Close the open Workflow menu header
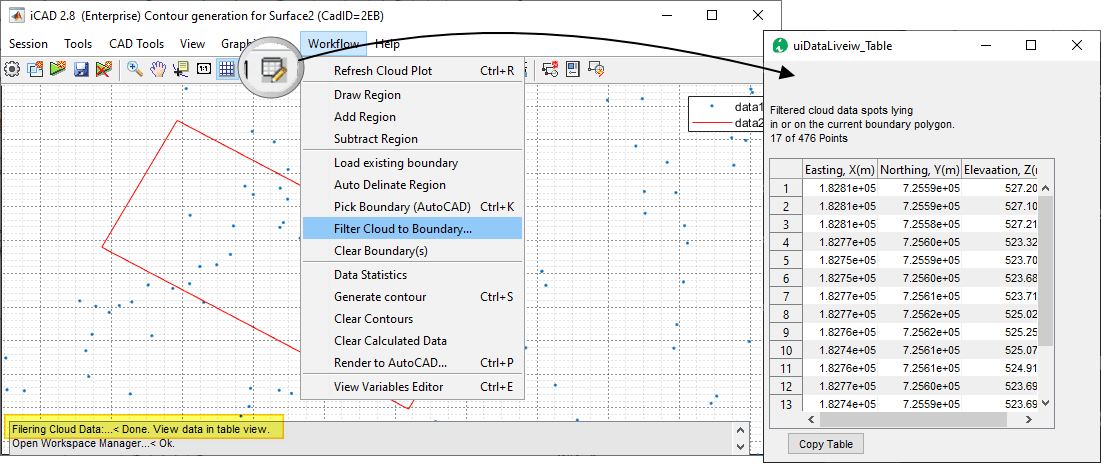Screen dimensions: 1104x475 pos(333,44)
